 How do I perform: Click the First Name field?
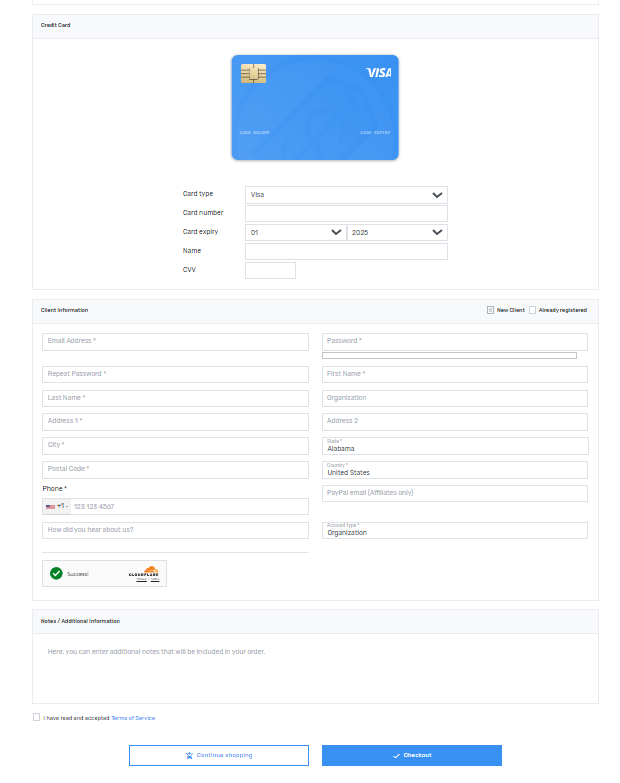point(455,375)
